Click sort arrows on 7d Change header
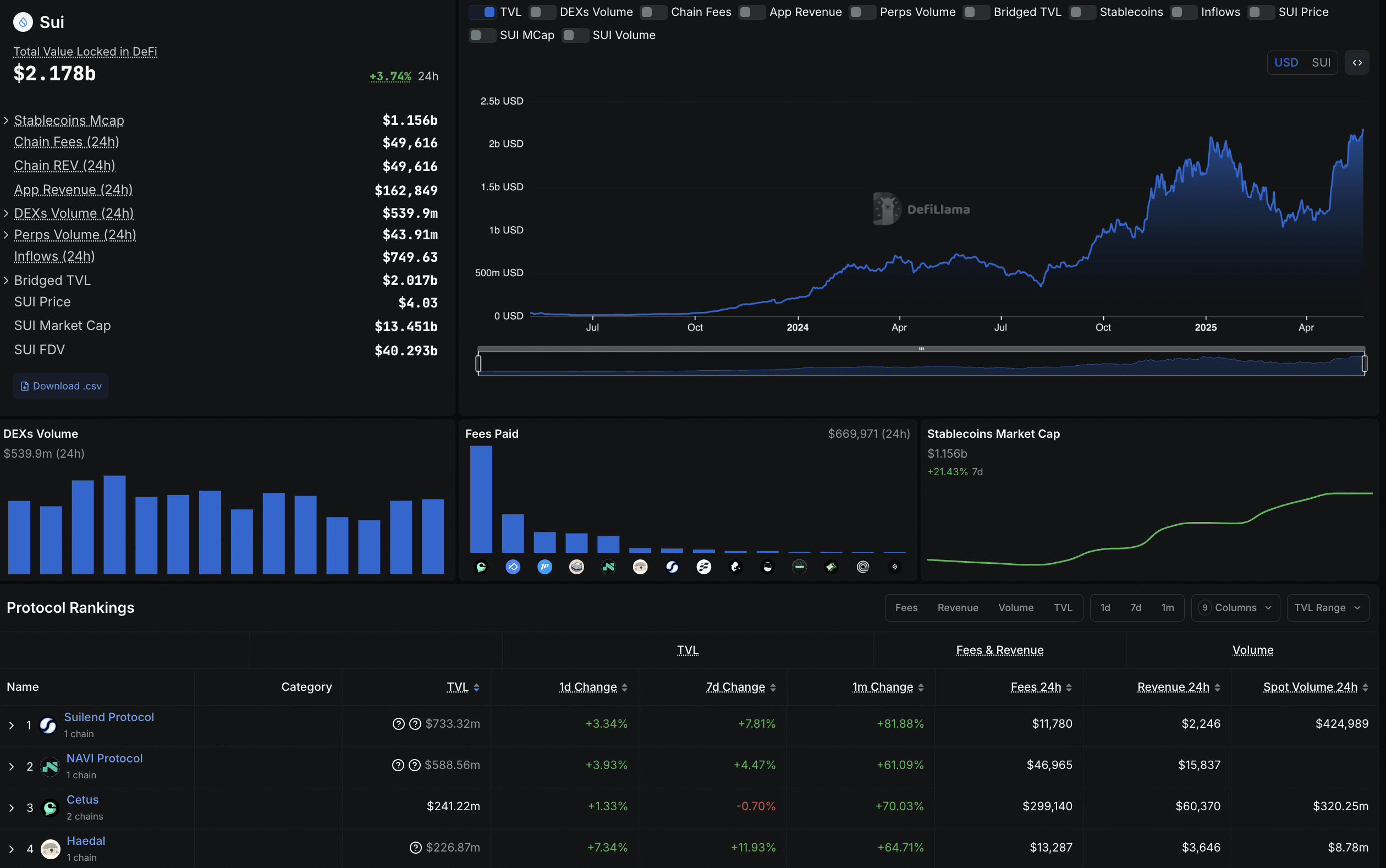1386x868 pixels. 773,688
